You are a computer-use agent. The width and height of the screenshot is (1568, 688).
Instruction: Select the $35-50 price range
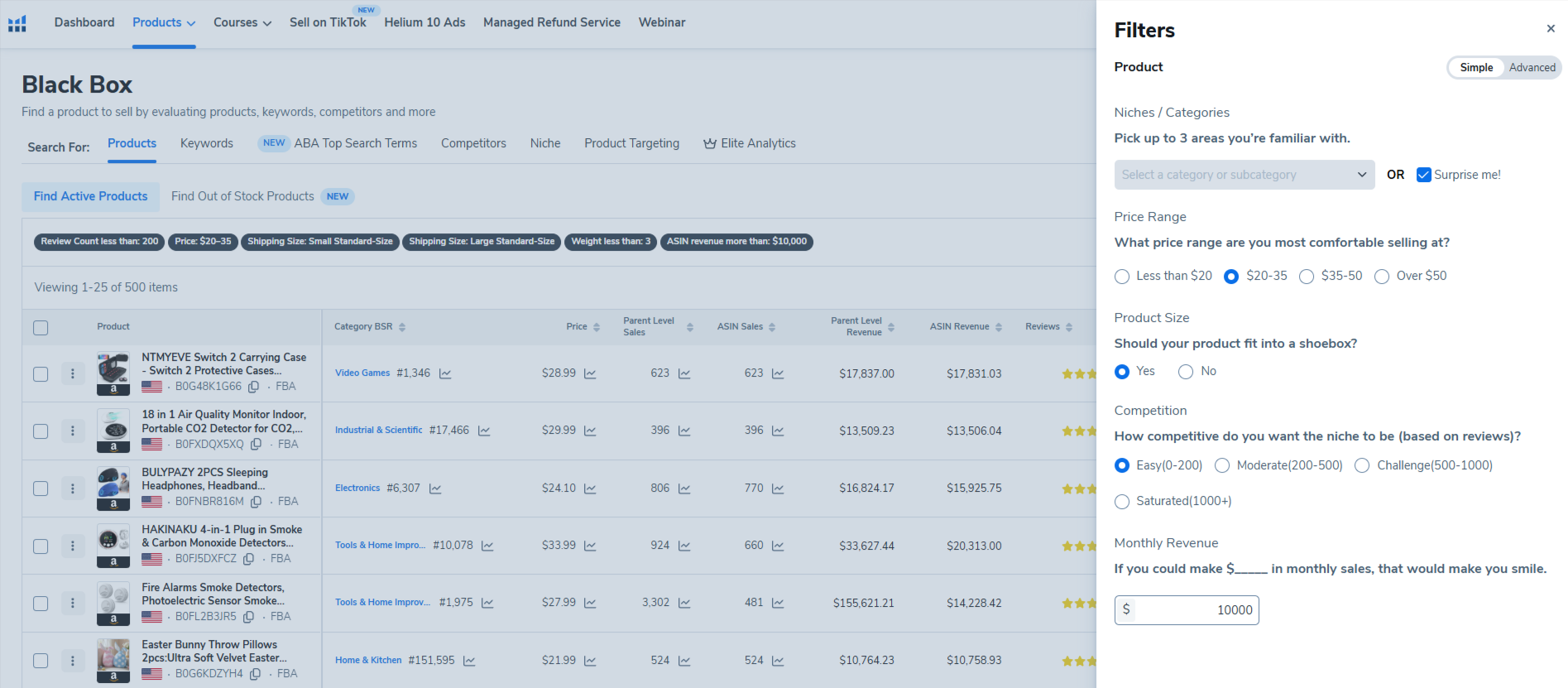tap(1307, 277)
